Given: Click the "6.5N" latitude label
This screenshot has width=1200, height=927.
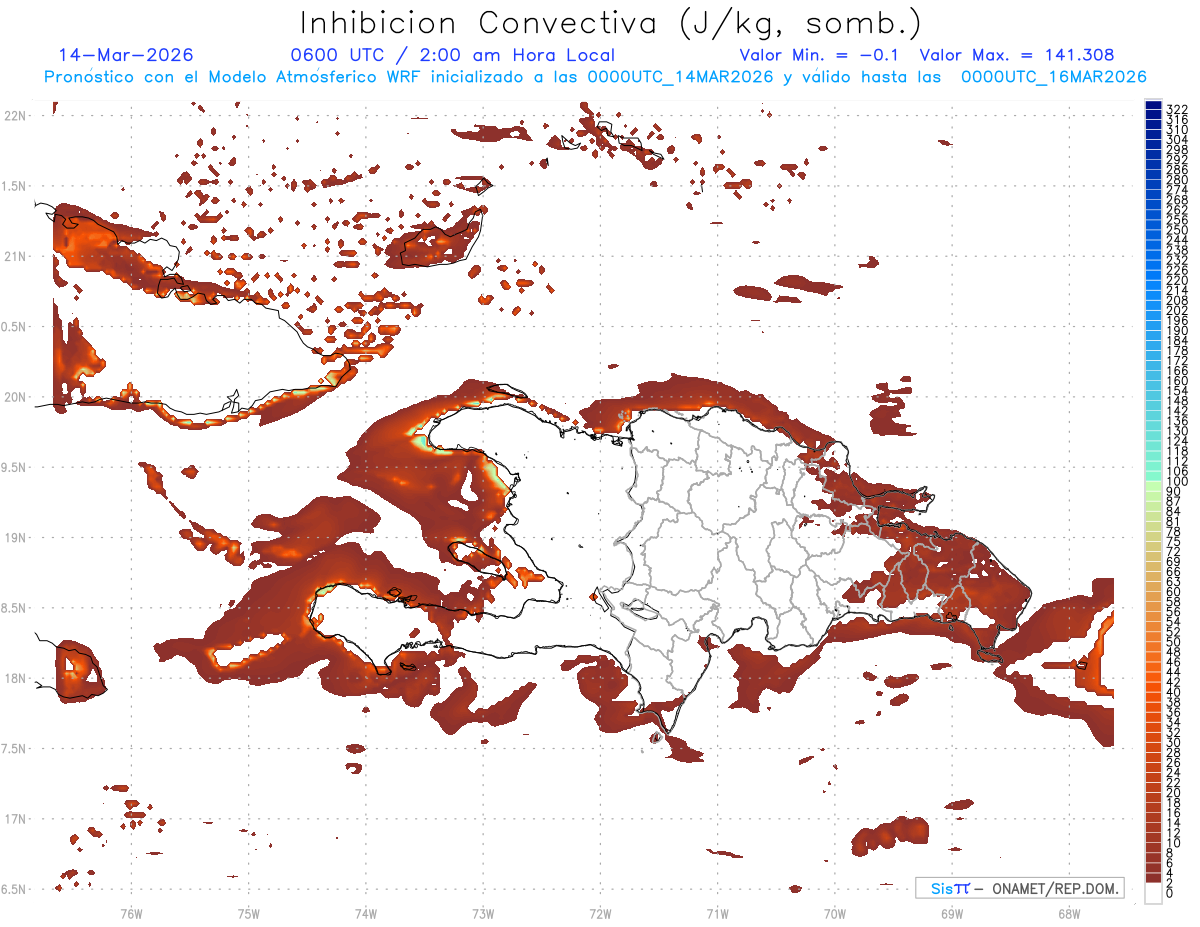Looking at the screenshot, I should pos(14,889).
